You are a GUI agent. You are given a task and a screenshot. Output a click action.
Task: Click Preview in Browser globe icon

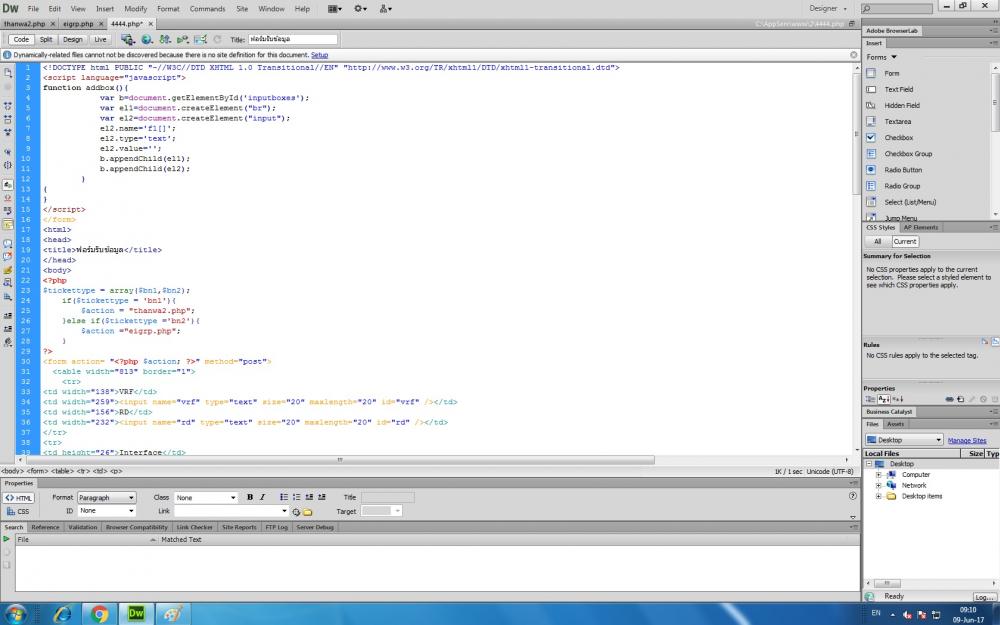(147, 40)
